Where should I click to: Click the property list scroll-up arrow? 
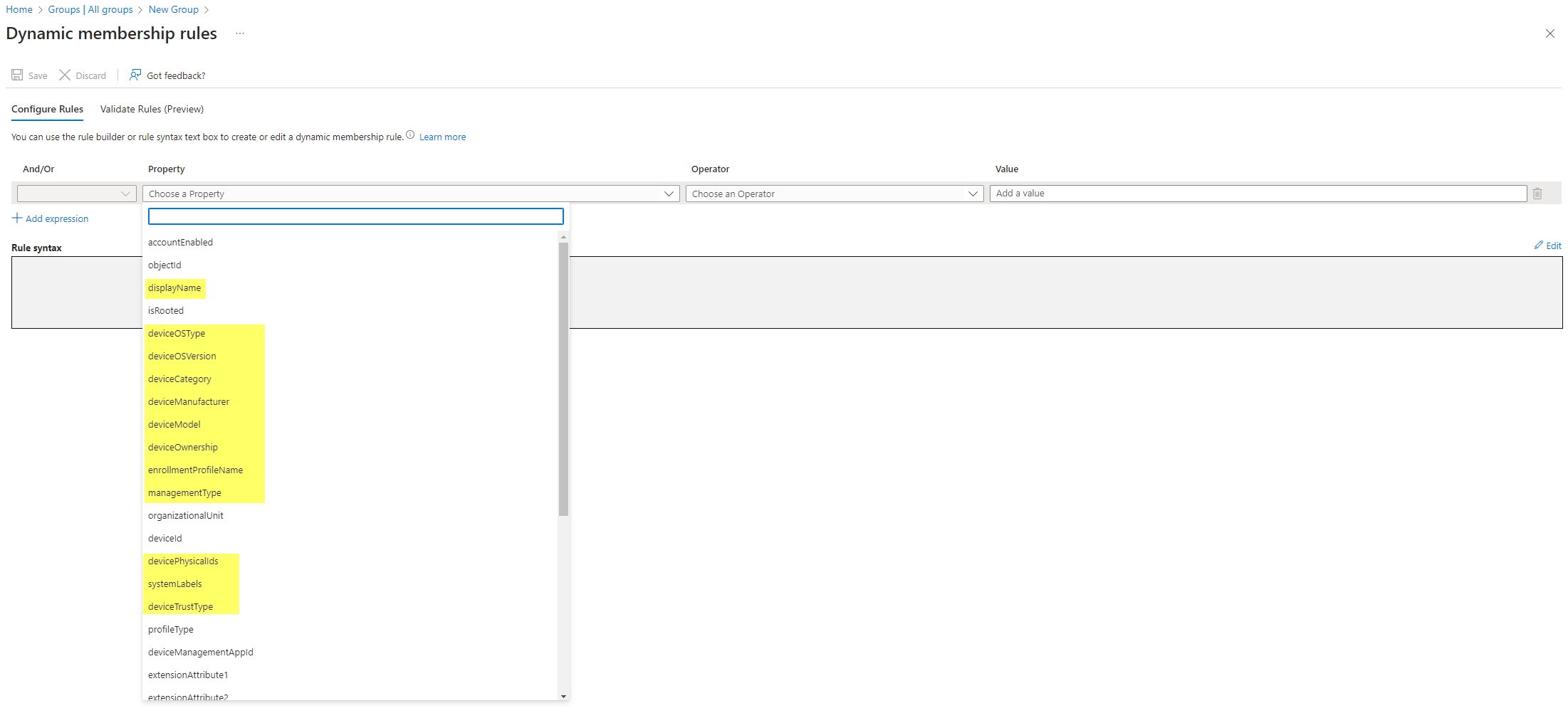coord(564,237)
